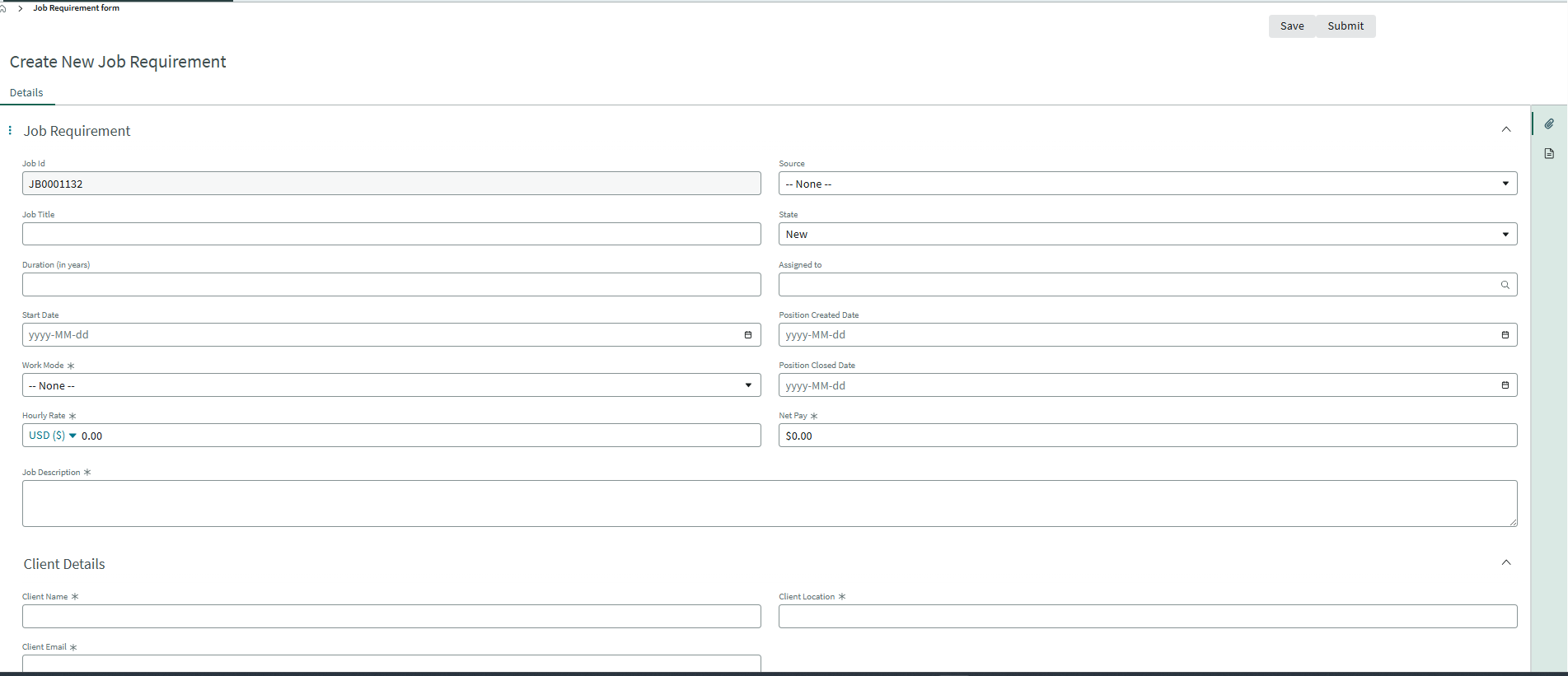Viewport: 1568px width, 676px height.
Task: Change the USD ($) currency selector
Action: pos(52,436)
